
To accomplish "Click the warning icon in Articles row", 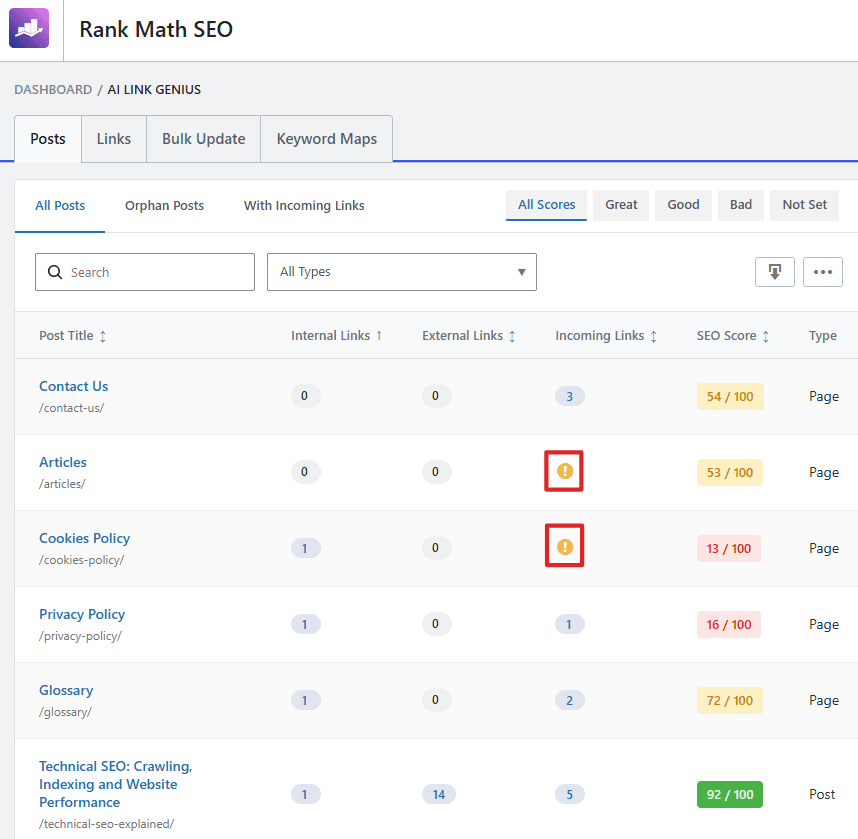I will [x=565, y=471].
